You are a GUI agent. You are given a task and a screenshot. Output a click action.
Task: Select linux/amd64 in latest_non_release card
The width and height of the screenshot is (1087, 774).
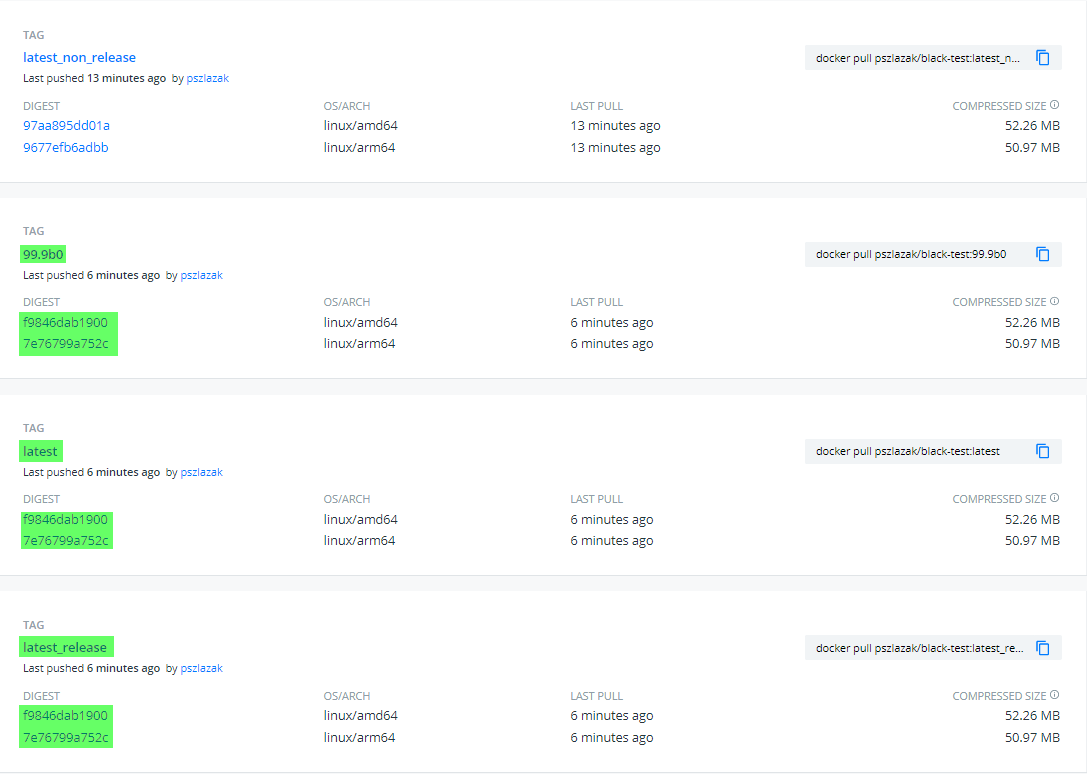point(360,126)
